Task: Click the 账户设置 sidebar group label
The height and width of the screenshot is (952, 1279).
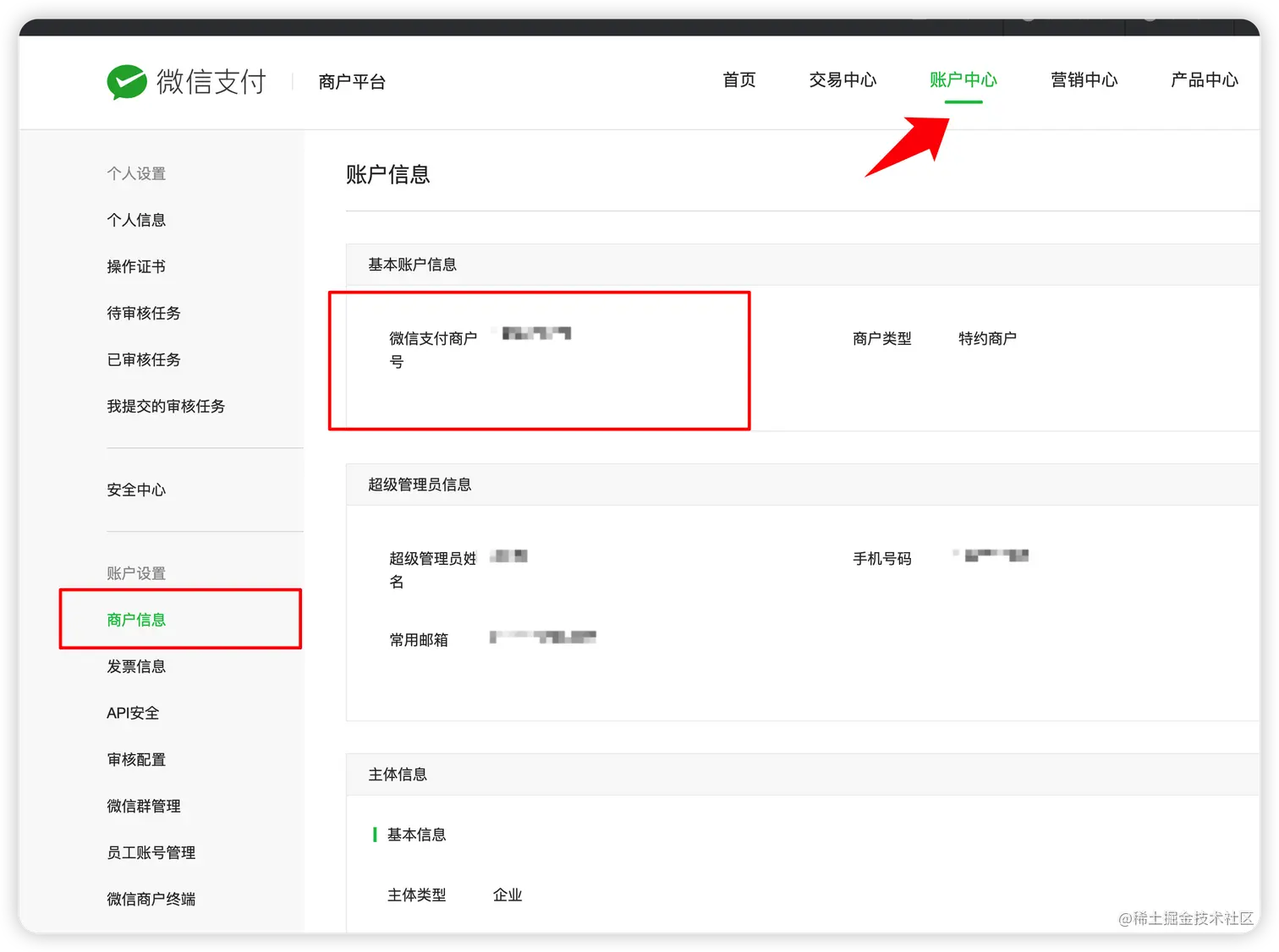Action: (x=136, y=573)
